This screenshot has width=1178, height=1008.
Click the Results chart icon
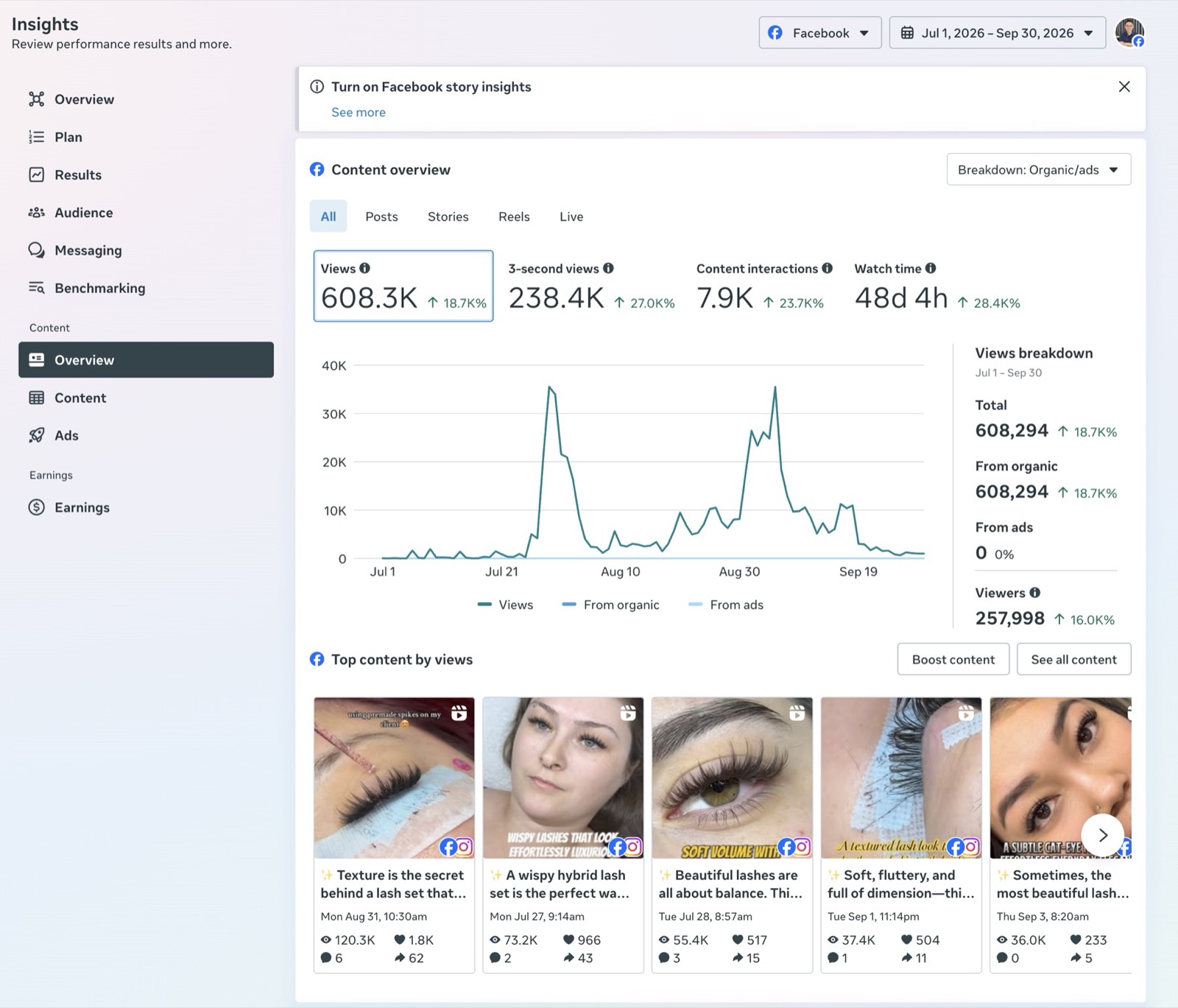tap(36, 175)
